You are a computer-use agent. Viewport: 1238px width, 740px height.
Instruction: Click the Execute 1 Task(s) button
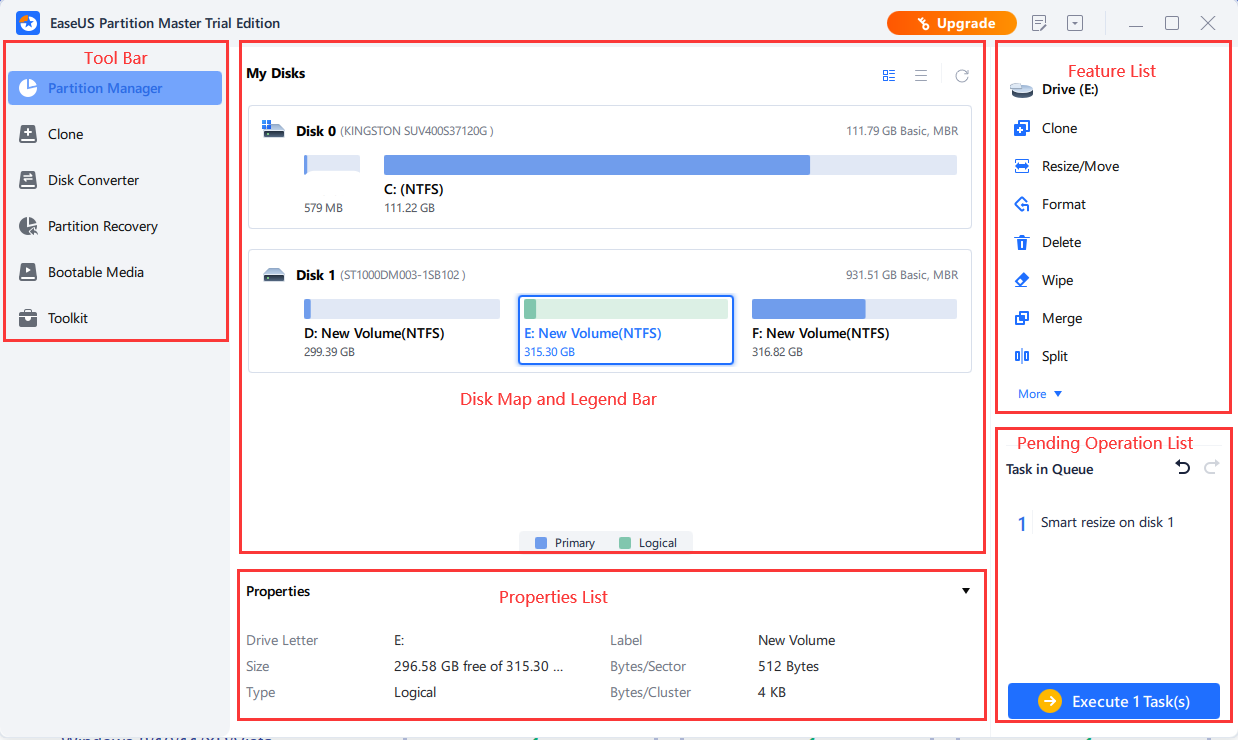pos(1113,701)
